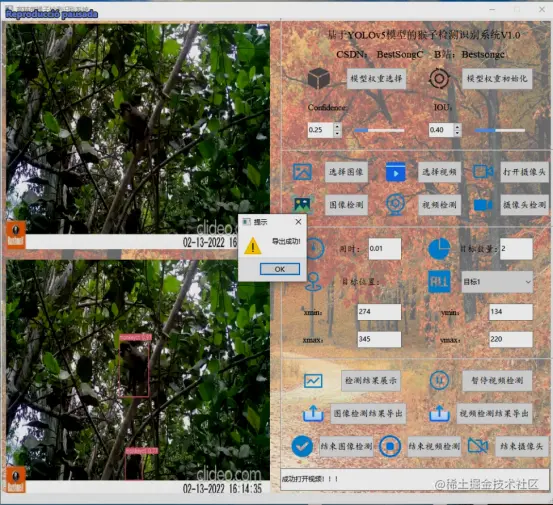Click the 用时 field showing 0.01
The image size is (553, 505).
(385, 249)
